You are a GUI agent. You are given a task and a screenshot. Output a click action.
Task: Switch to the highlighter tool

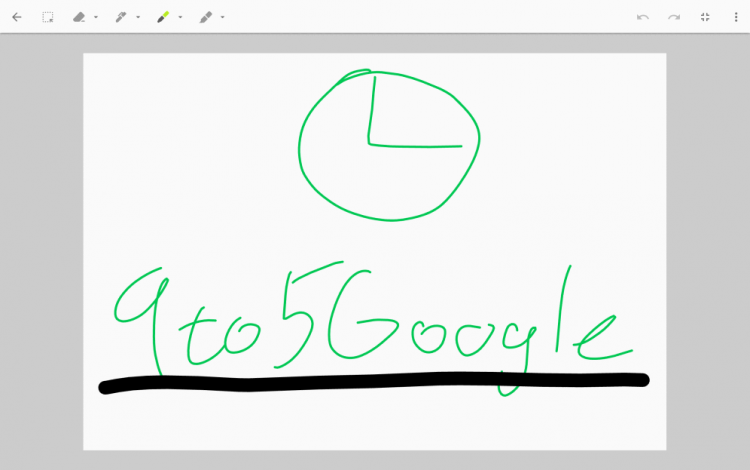(206, 17)
